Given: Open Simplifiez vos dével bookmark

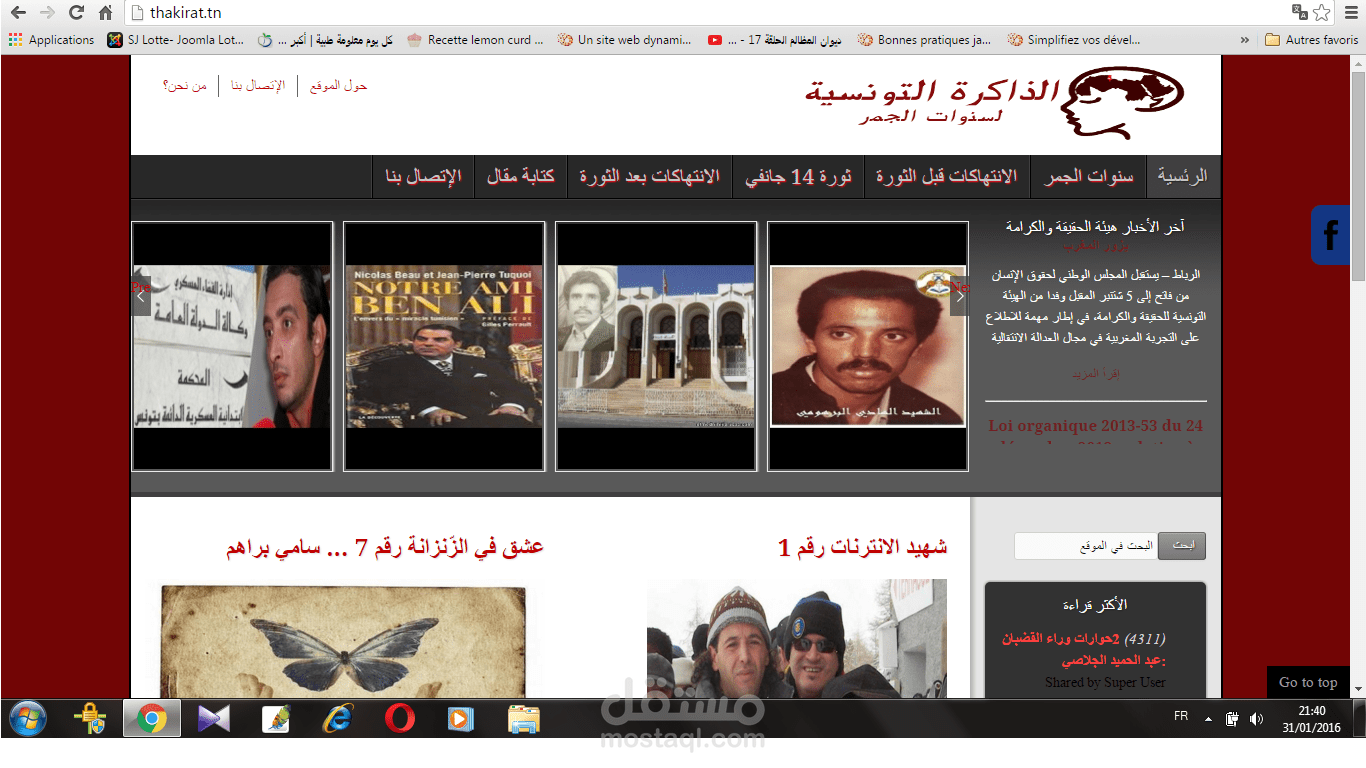Looking at the screenshot, I should (x=1074, y=40).
